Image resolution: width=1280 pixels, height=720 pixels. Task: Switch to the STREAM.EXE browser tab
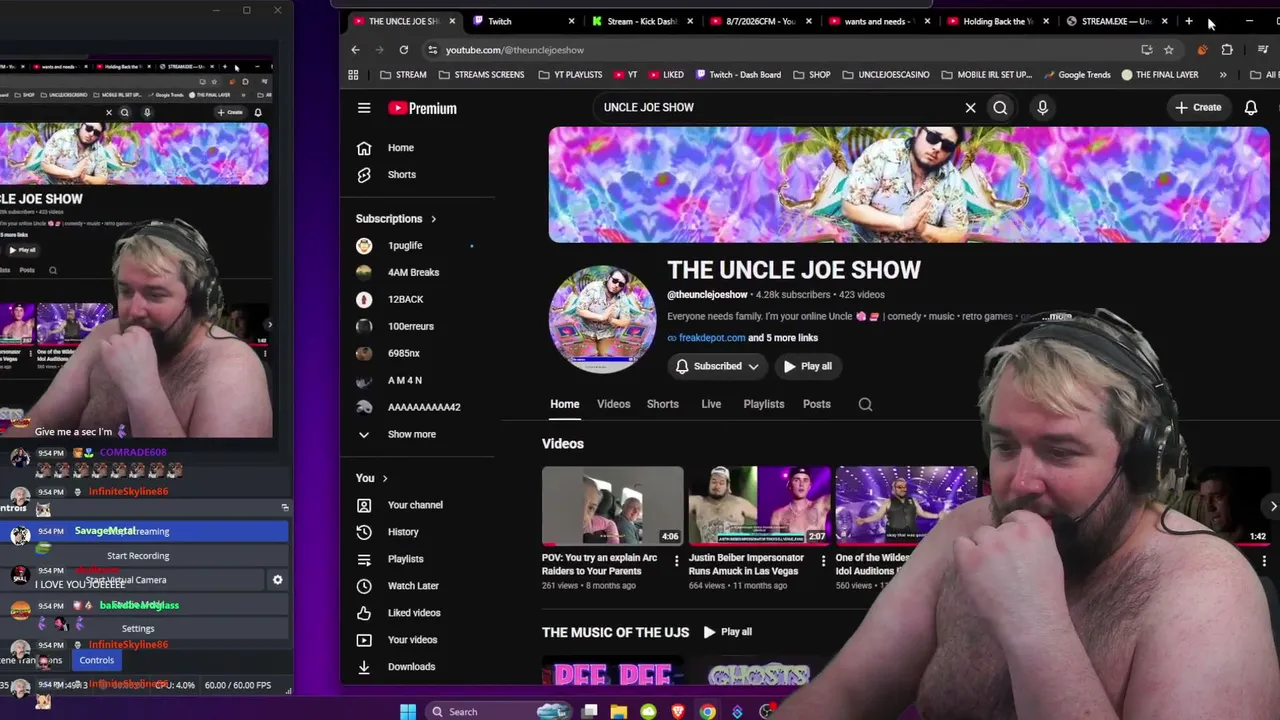[x=1118, y=21]
